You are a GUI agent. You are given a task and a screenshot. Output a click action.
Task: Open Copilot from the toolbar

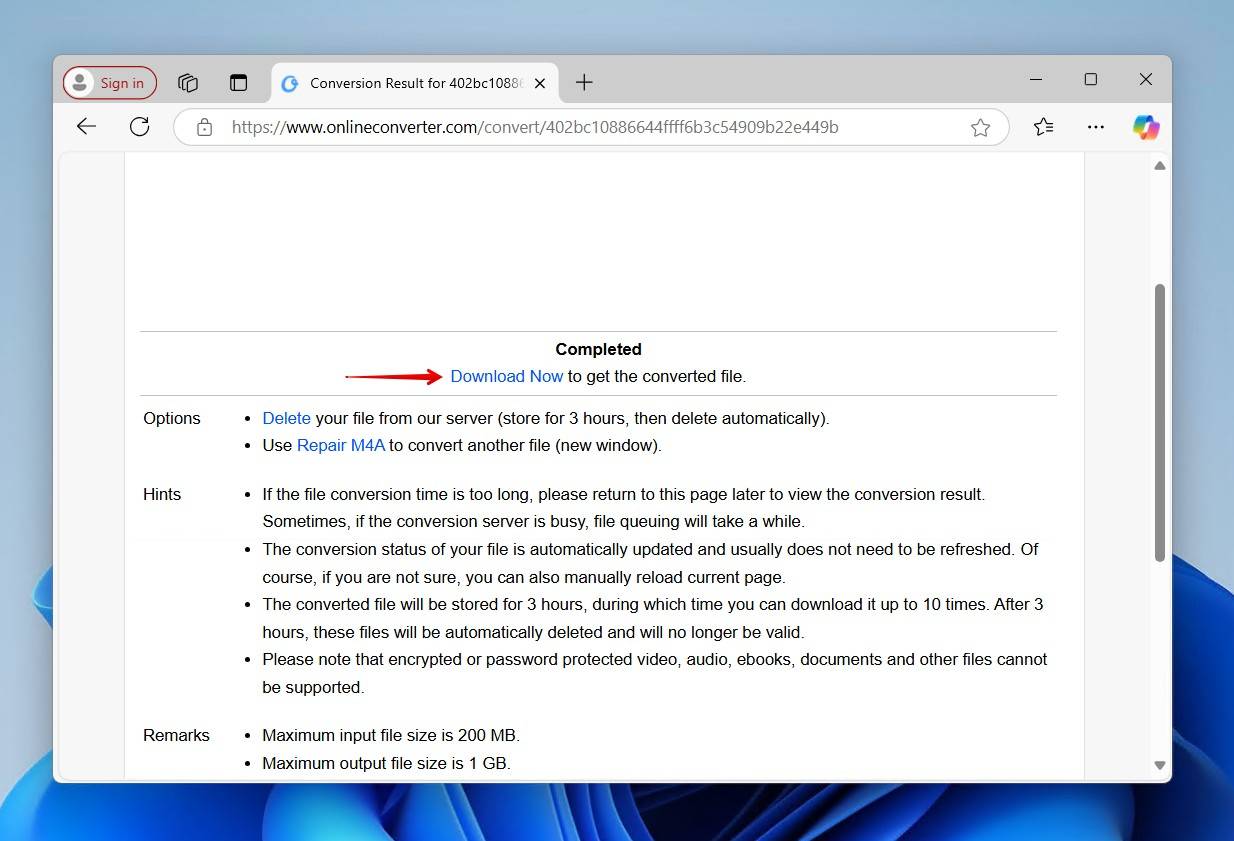point(1146,127)
